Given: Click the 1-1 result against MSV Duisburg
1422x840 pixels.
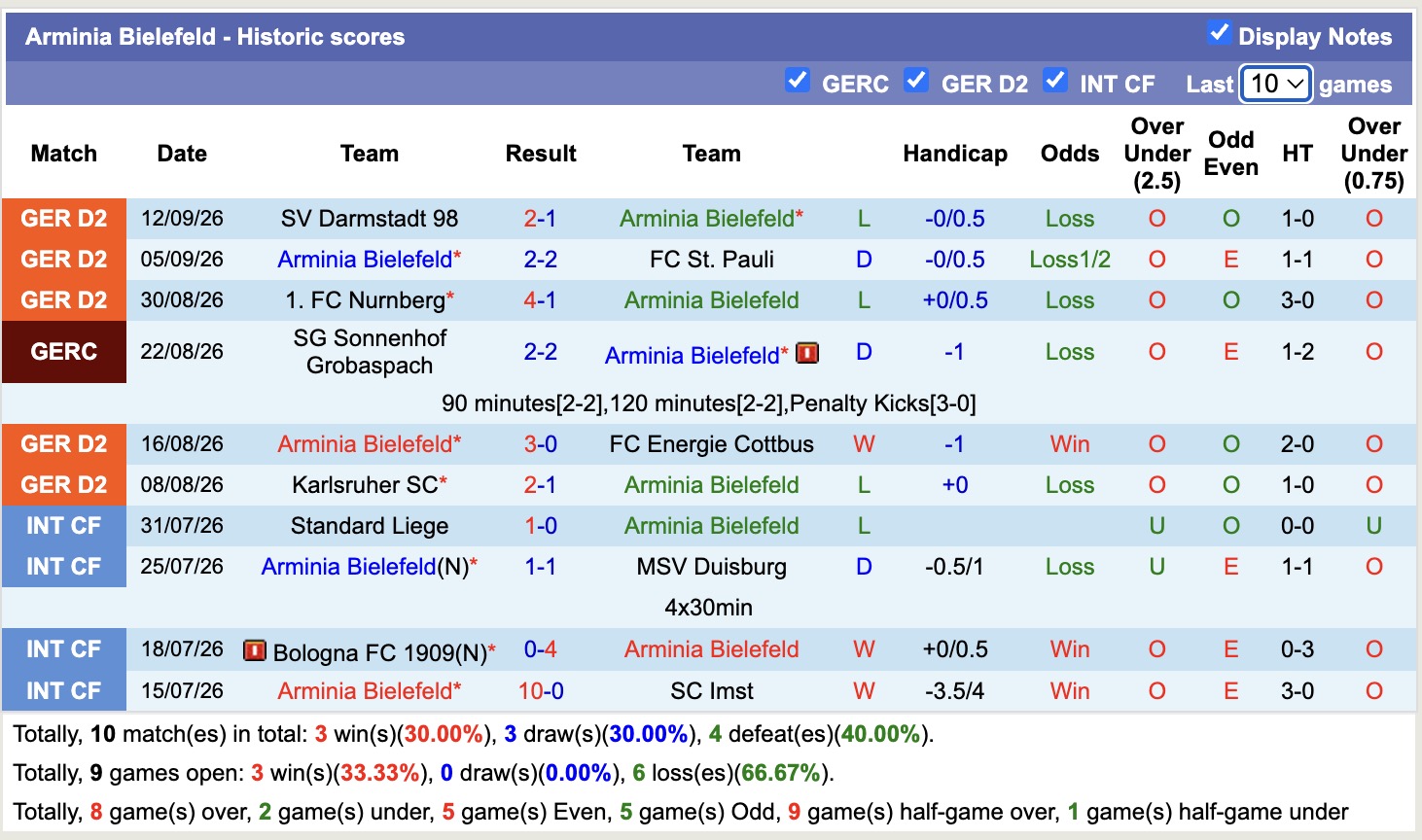Looking at the screenshot, I should [541, 567].
